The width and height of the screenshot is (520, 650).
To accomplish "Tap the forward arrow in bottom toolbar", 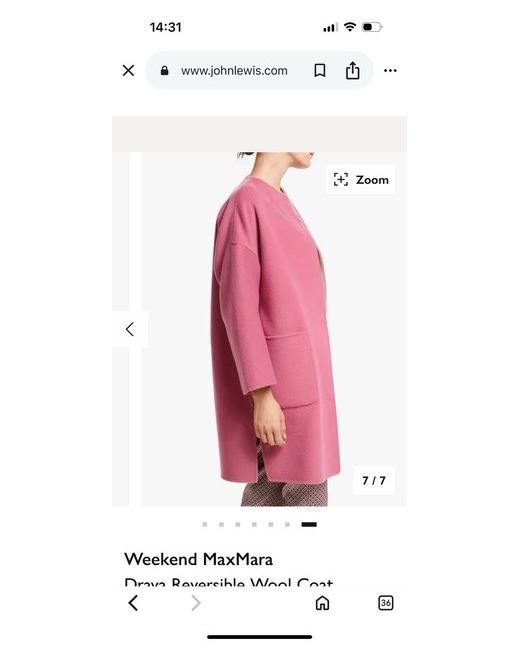I will [x=196, y=603].
